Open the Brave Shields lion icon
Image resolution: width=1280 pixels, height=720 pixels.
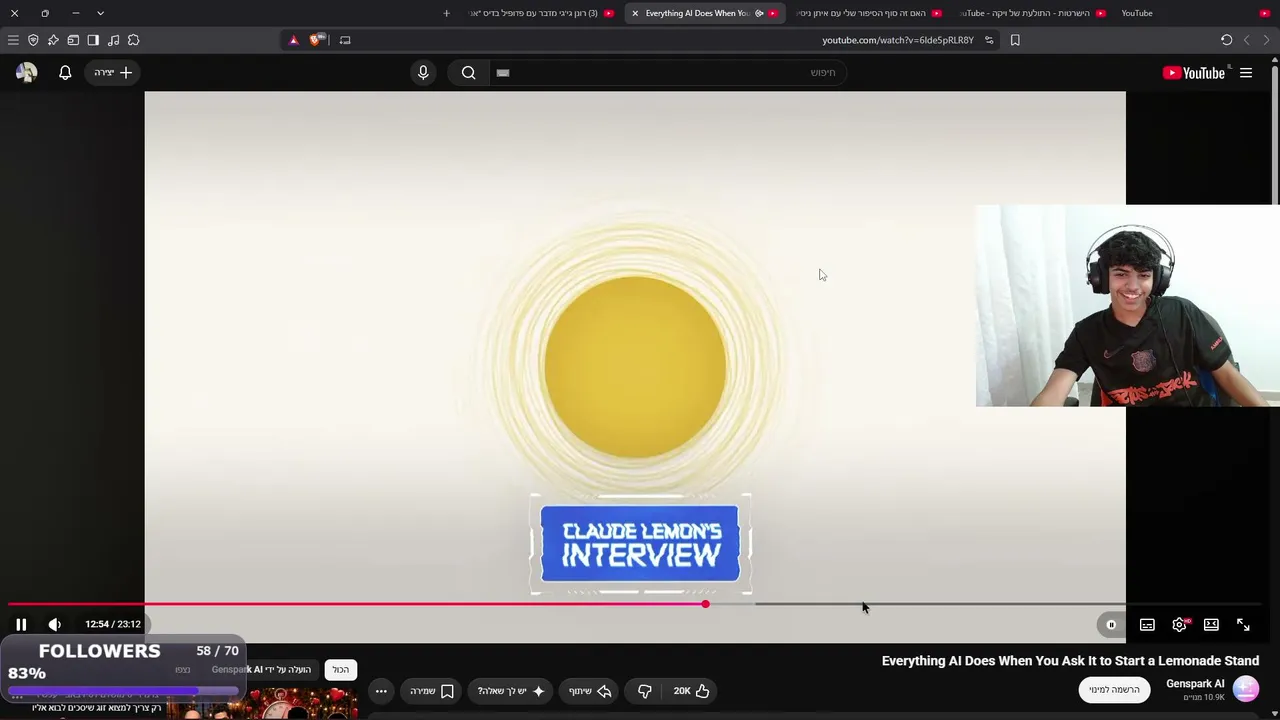(x=315, y=40)
